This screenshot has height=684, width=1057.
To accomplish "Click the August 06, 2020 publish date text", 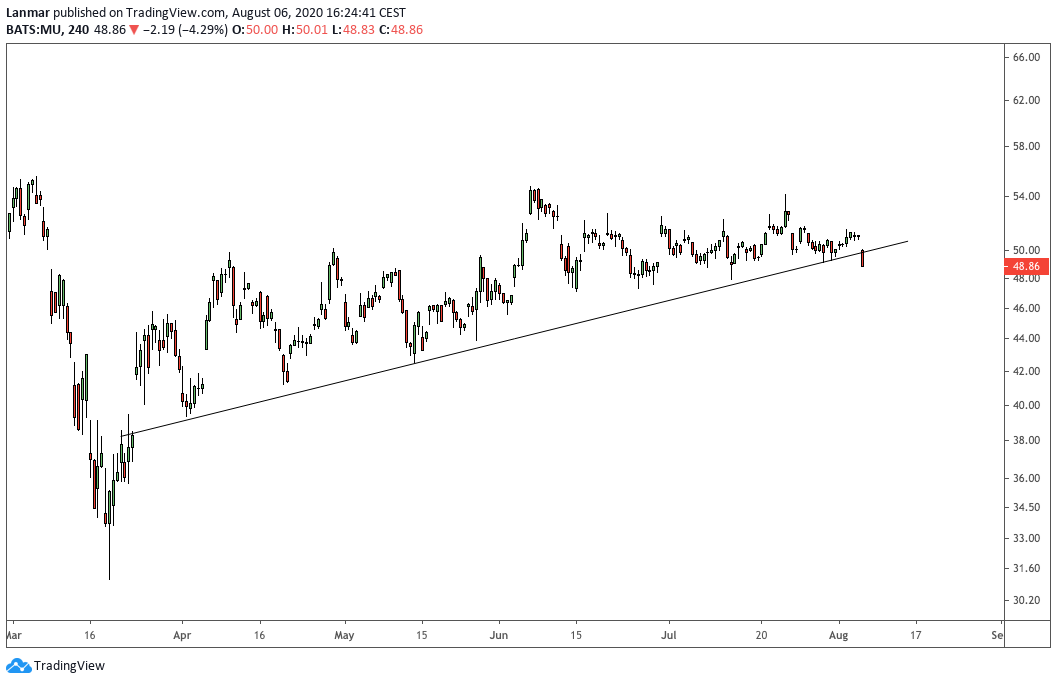I will tap(278, 12).
